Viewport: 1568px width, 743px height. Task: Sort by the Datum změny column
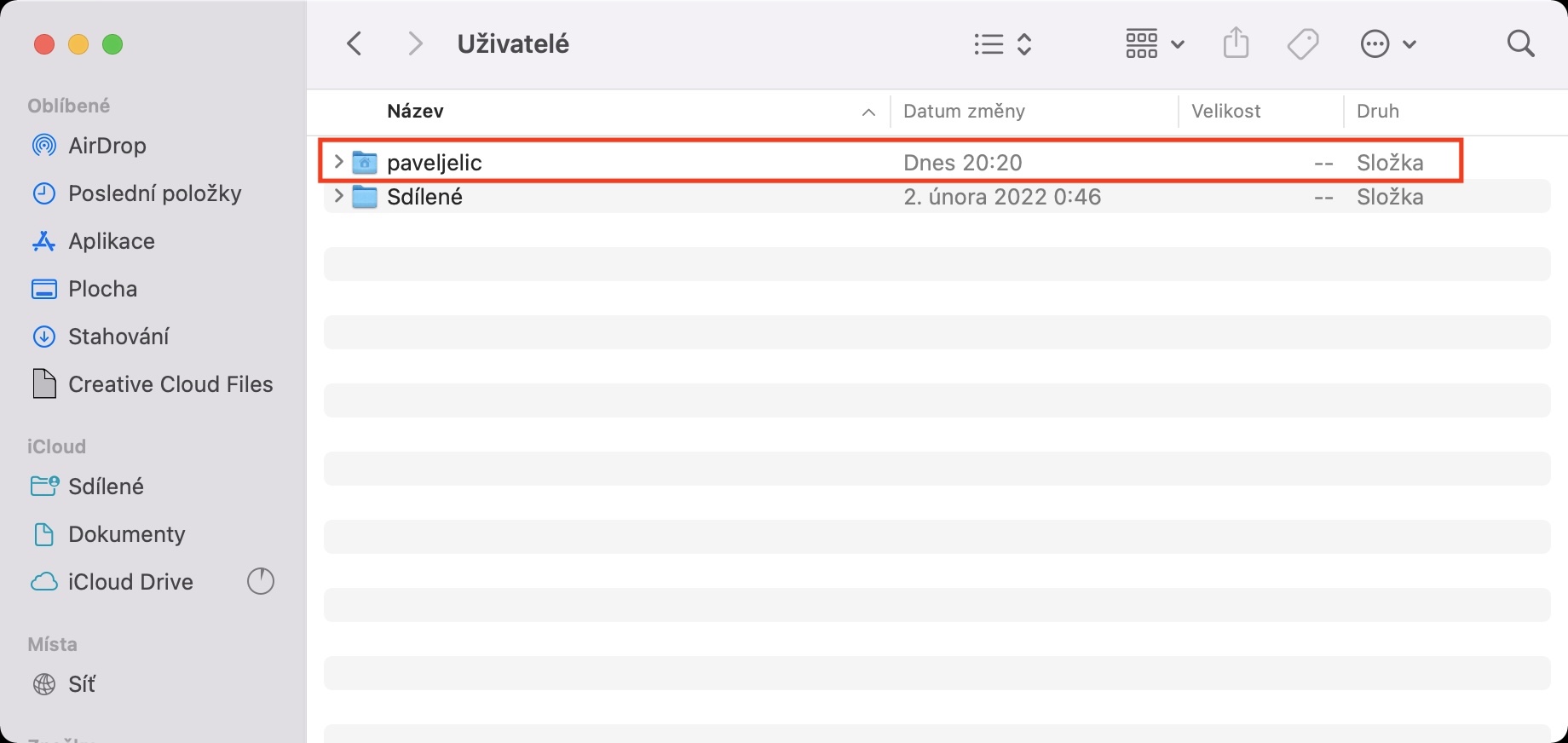point(964,112)
